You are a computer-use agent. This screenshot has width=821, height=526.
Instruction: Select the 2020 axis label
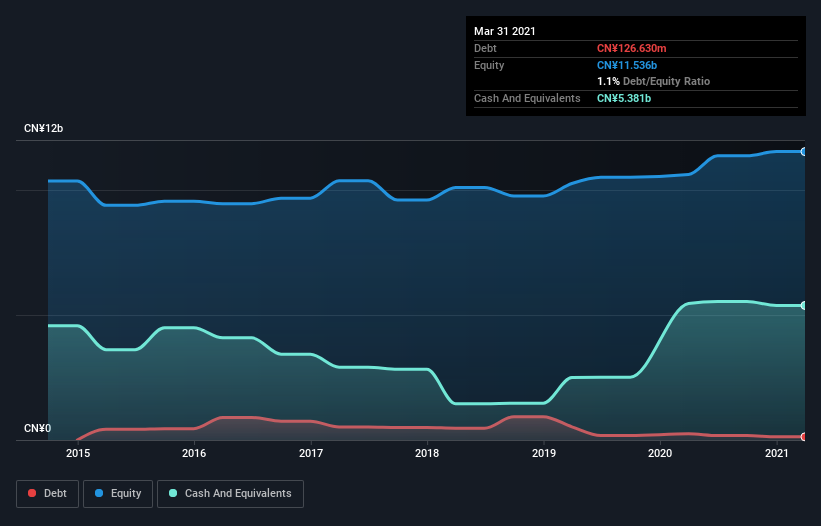pyautogui.click(x=660, y=453)
